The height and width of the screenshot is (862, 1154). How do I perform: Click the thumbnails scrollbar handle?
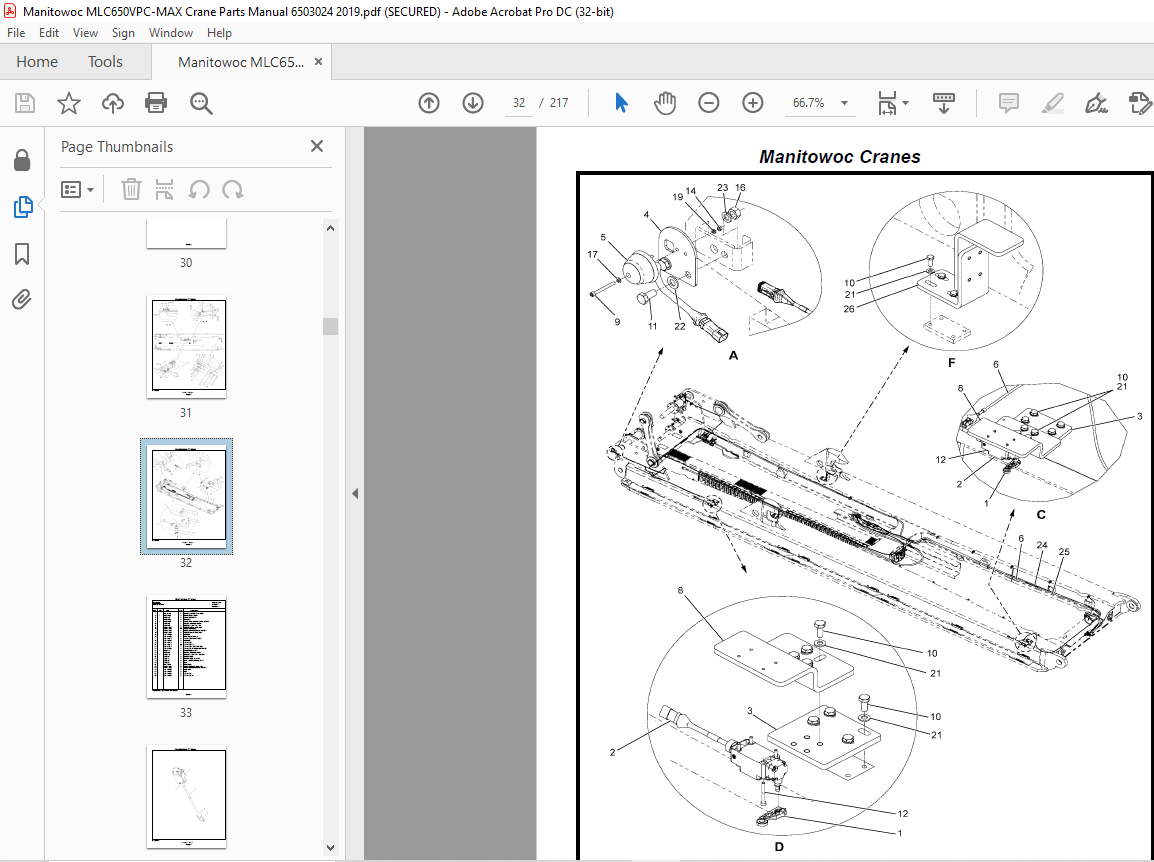(330, 326)
